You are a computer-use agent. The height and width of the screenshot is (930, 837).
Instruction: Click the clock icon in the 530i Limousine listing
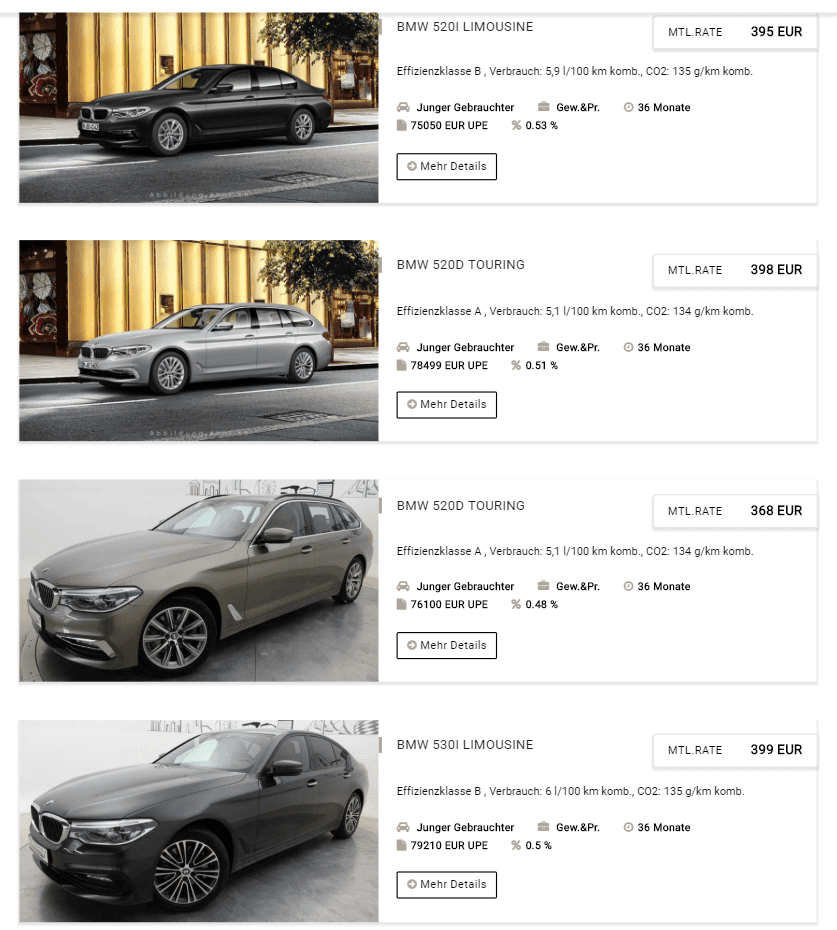[628, 827]
